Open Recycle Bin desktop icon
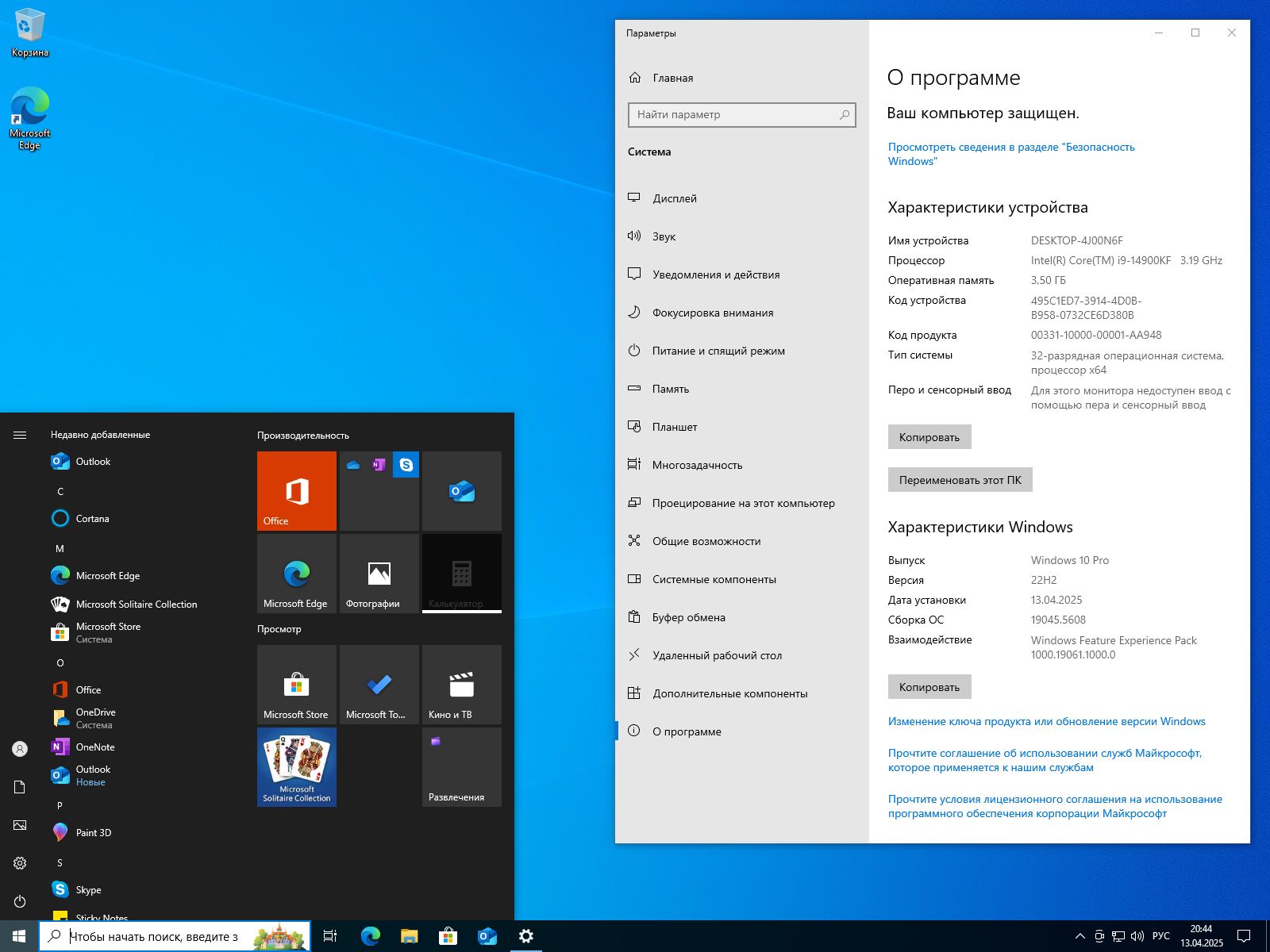Image resolution: width=1270 pixels, height=952 pixels. [x=29, y=33]
